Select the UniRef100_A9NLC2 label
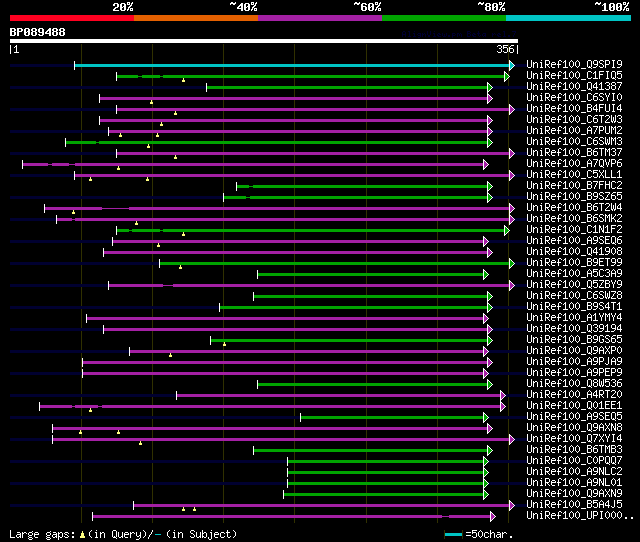Image resolution: width=640 pixels, height=542 pixels. coord(574,472)
